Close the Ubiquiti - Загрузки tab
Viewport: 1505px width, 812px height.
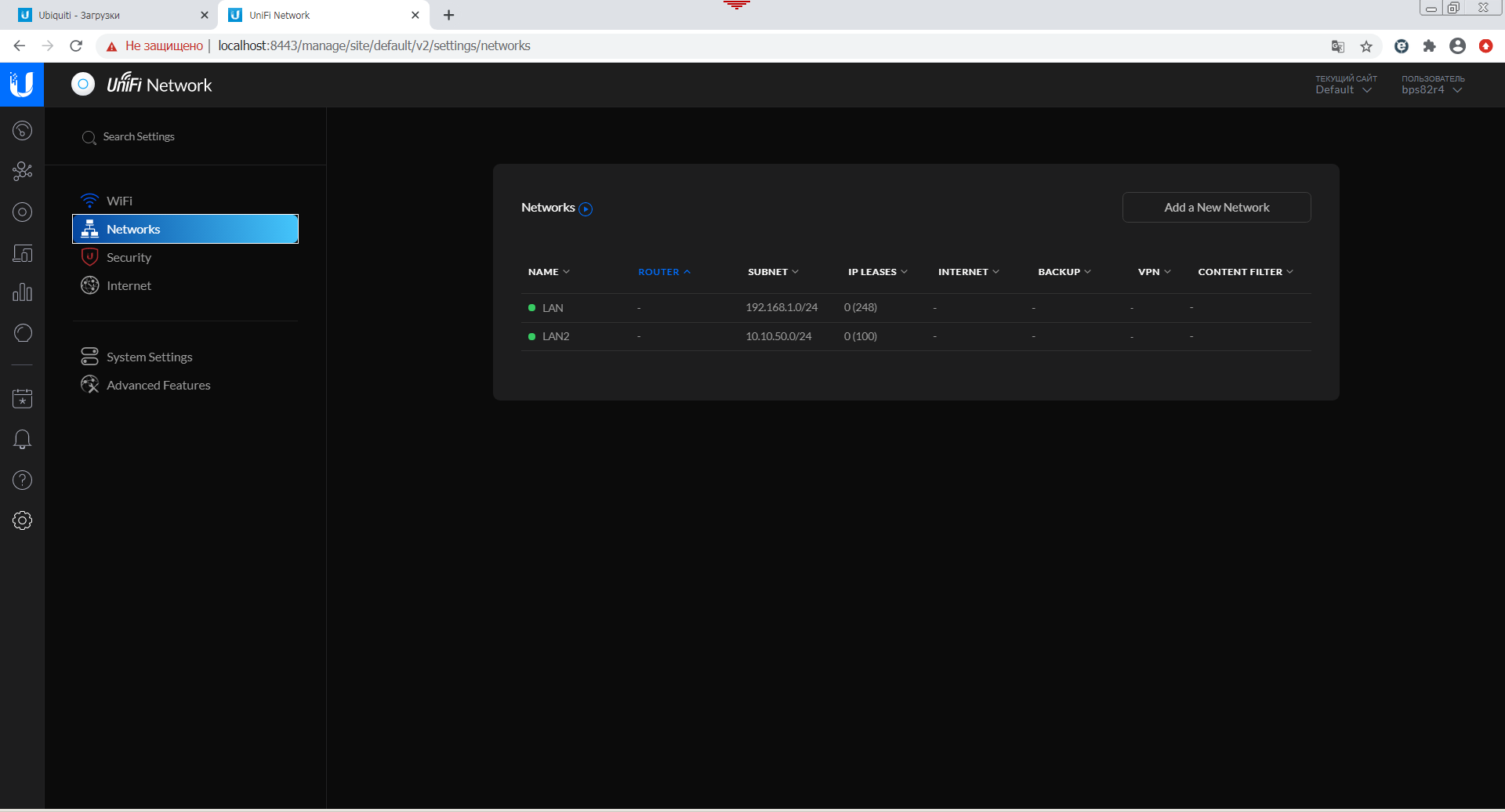click(204, 15)
